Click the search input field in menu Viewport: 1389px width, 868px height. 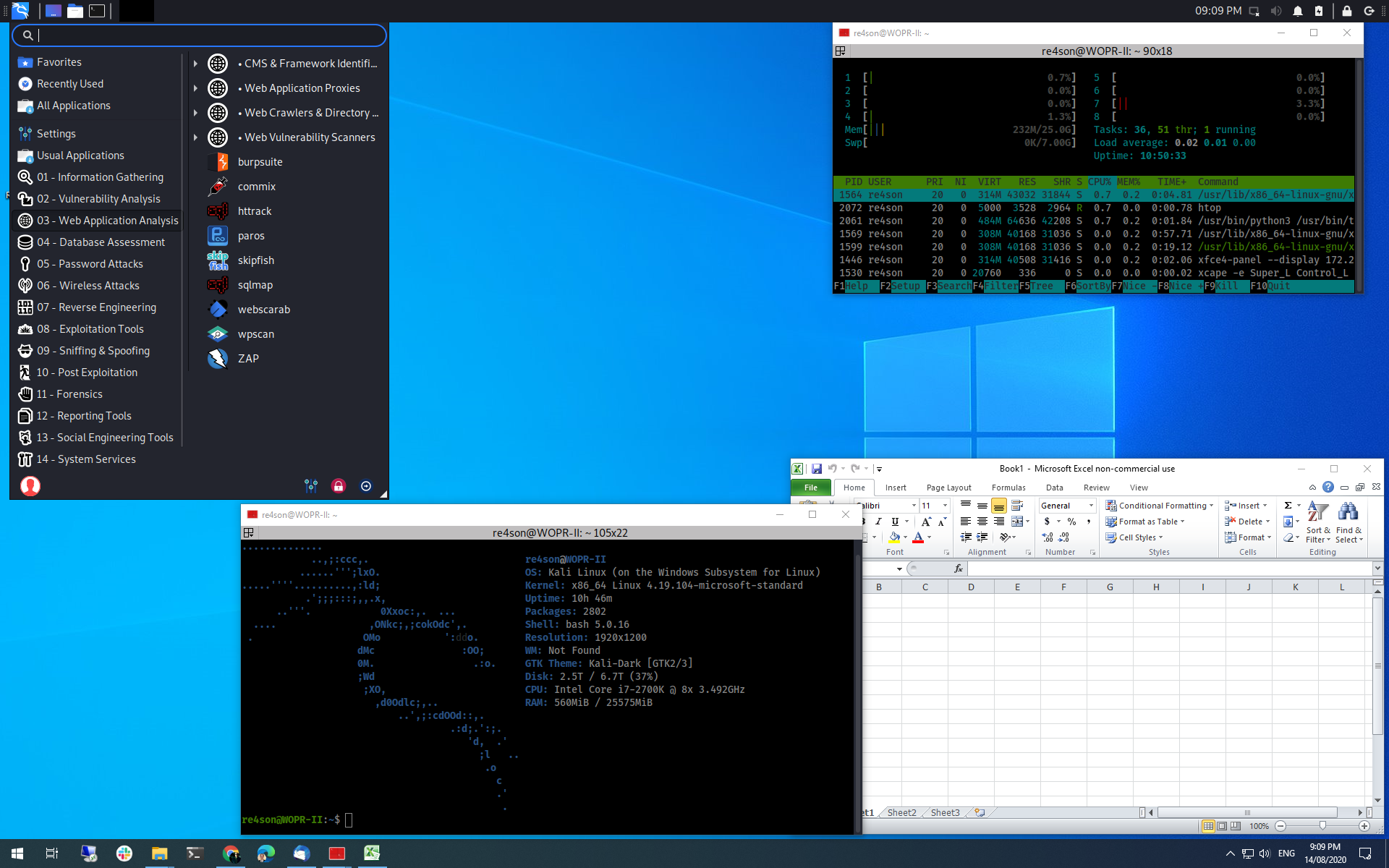[200, 35]
